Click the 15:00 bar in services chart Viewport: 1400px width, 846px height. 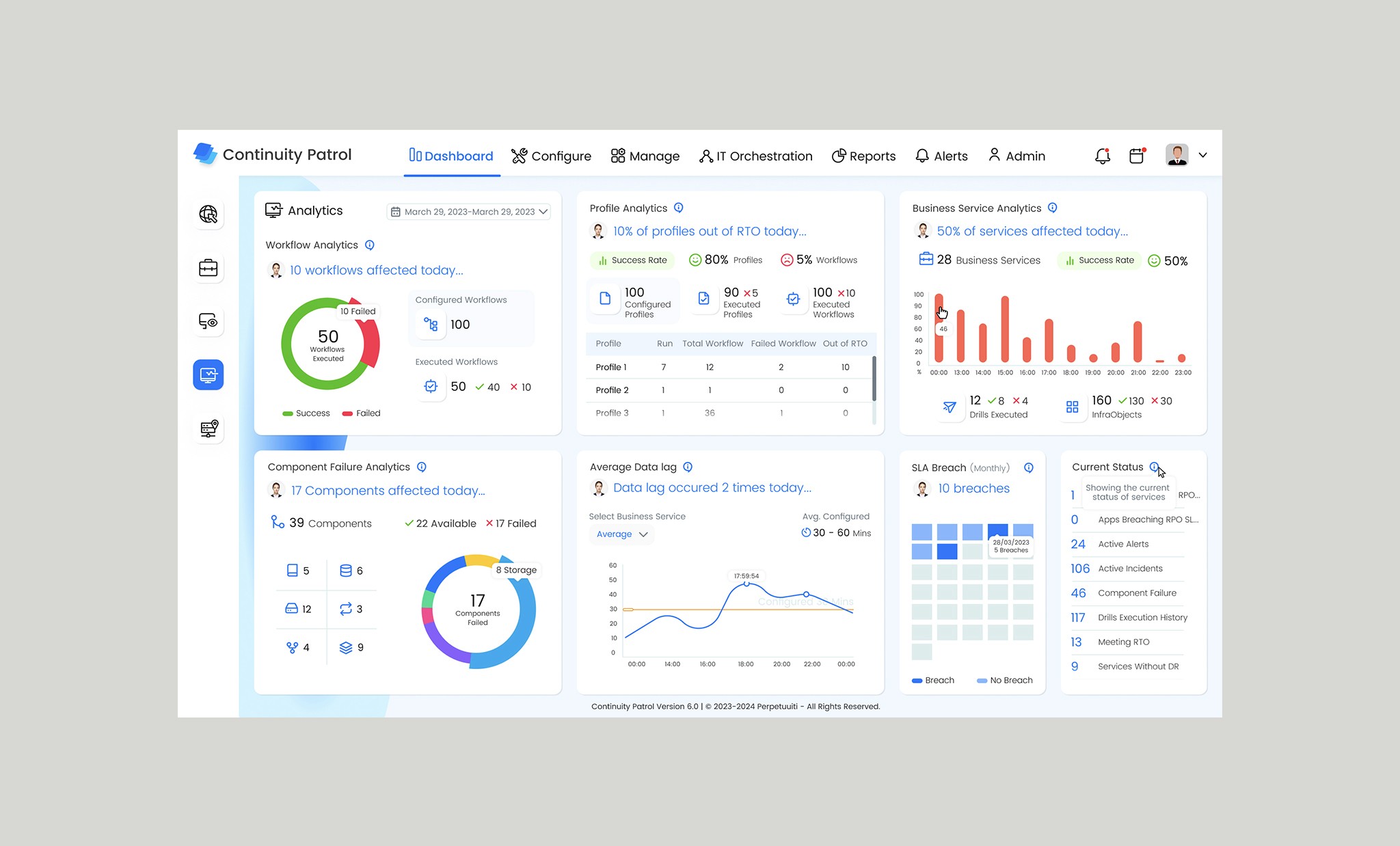tap(1005, 329)
